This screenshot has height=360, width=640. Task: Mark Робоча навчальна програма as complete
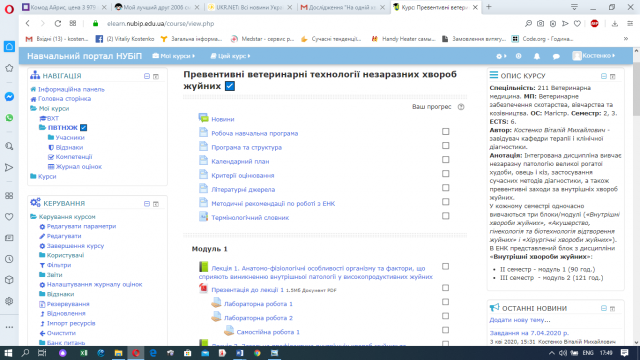(x=446, y=131)
